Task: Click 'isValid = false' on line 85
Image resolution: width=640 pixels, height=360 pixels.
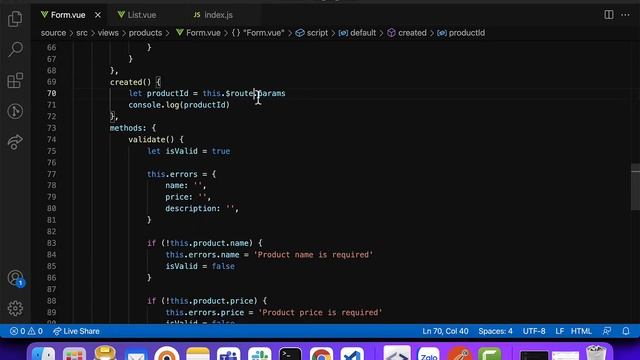Action: tap(200, 266)
